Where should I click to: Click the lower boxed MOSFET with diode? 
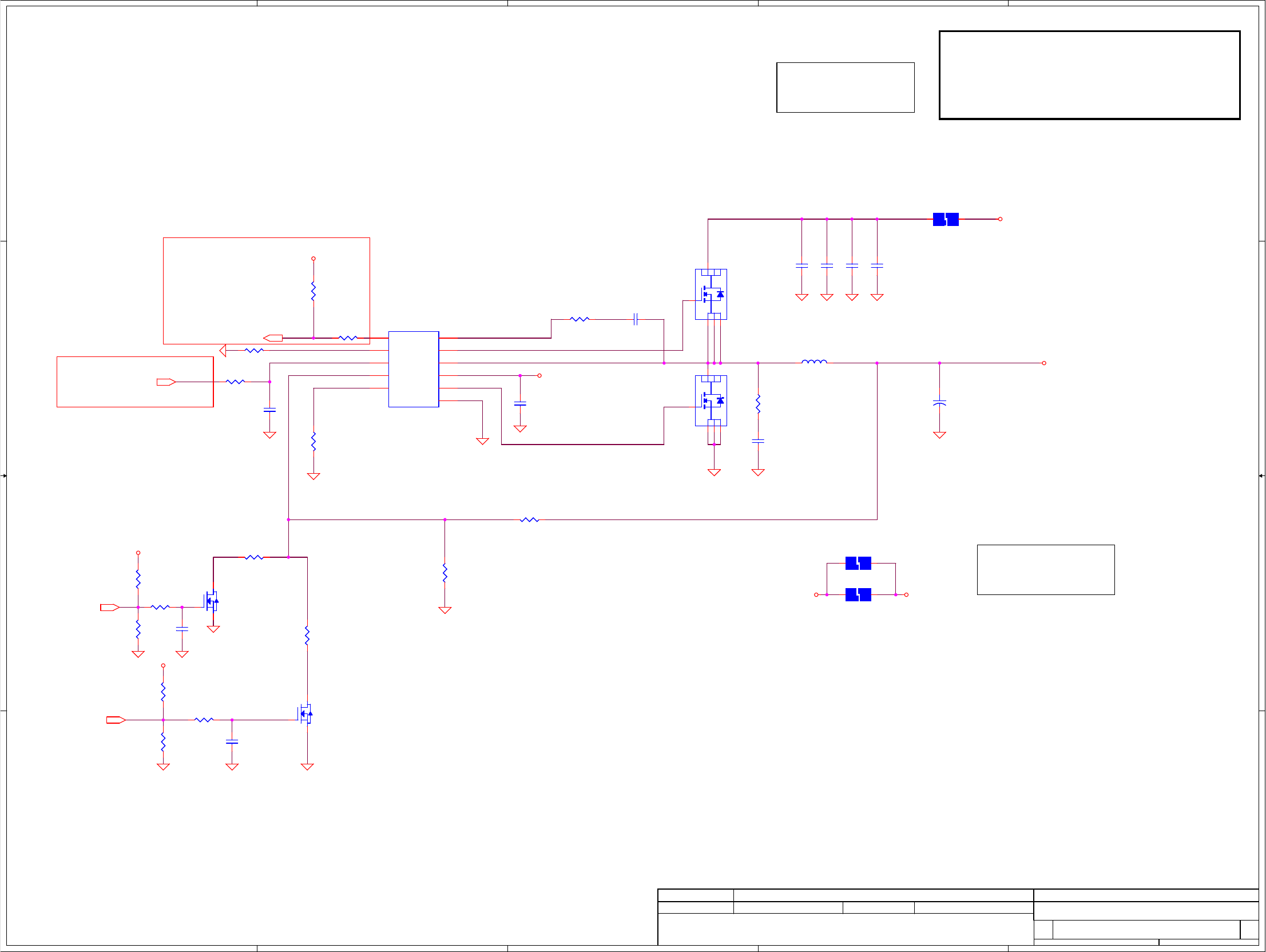pos(711,400)
